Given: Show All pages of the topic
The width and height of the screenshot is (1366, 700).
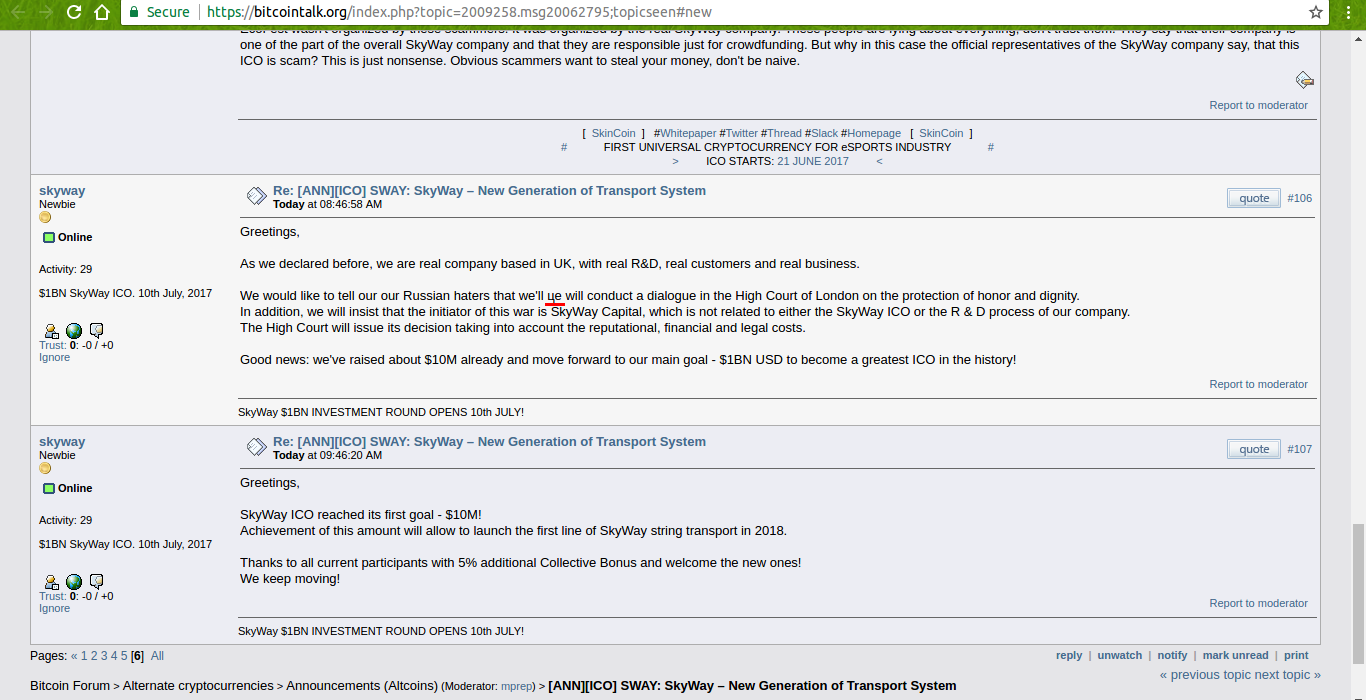Looking at the screenshot, I should pyautogui.click(x=157, y=656).
